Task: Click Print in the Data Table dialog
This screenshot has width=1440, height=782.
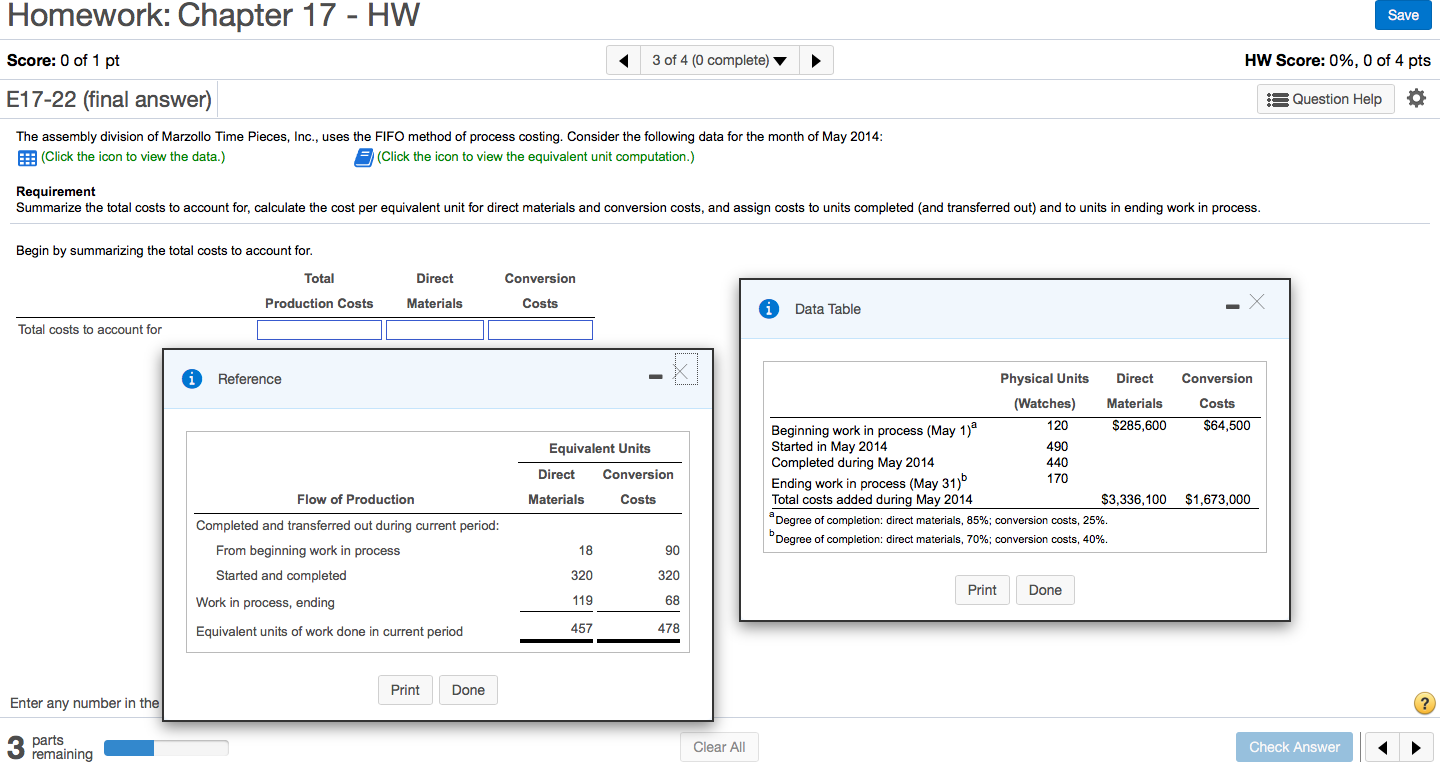Action: [x=982, y=590]
